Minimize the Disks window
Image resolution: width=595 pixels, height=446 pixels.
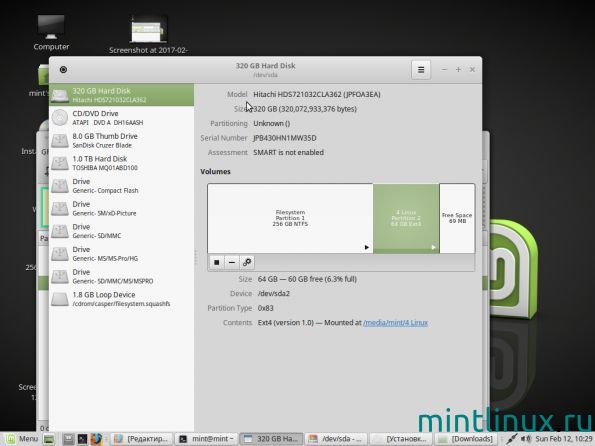point(444,69)
